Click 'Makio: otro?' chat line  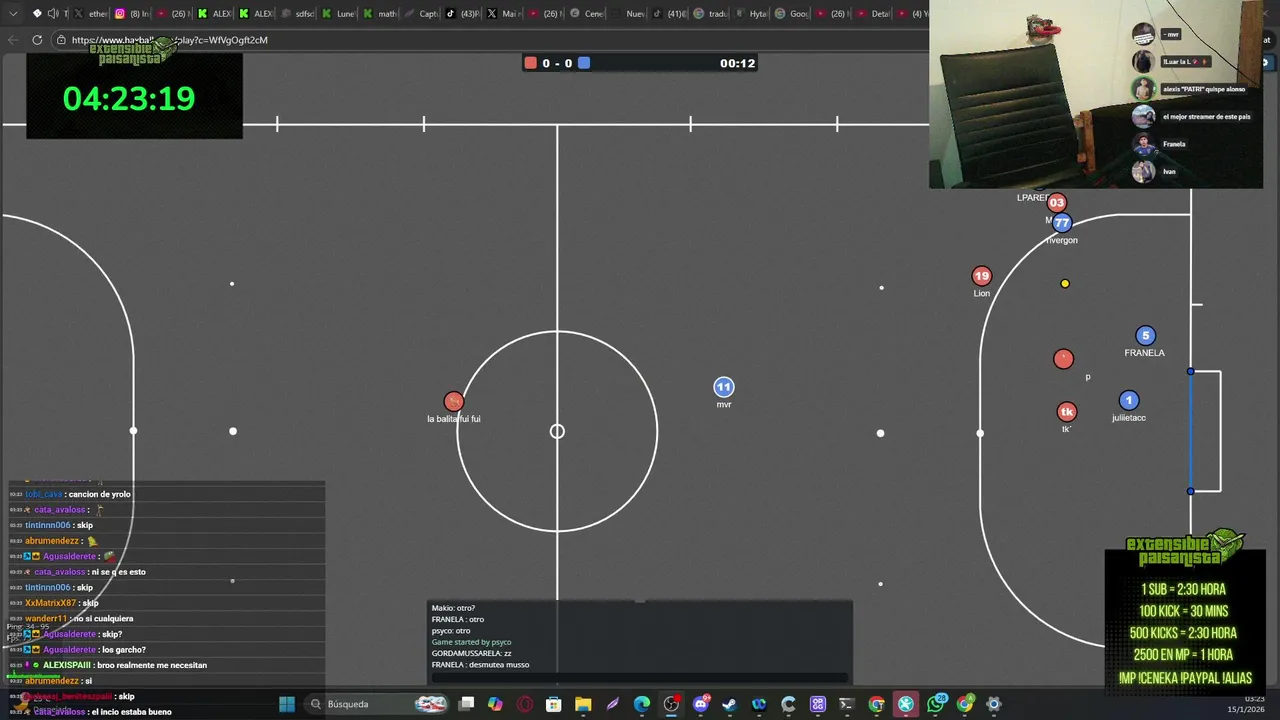click(x=453, y=608)
